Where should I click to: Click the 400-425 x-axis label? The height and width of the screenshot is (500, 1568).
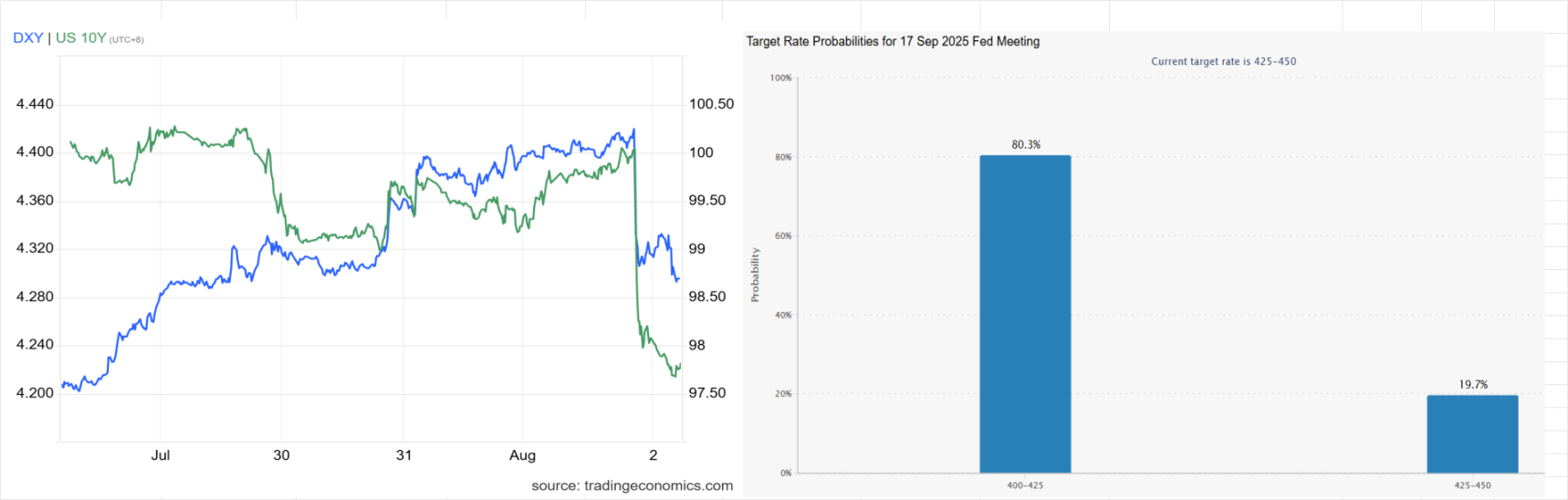[x=1025, y=485]
